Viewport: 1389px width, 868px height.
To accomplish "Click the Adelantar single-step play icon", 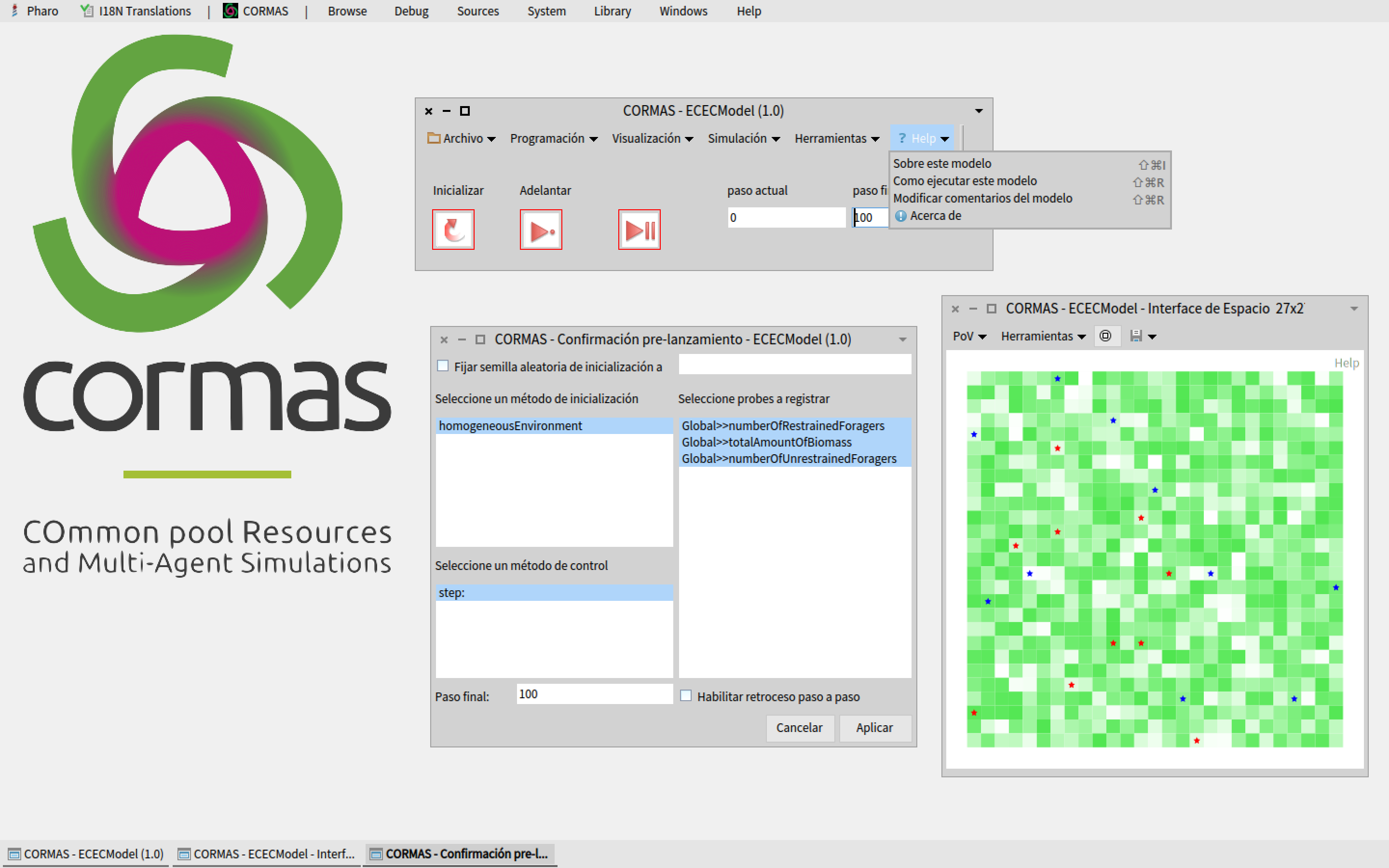I will [541, 230].
